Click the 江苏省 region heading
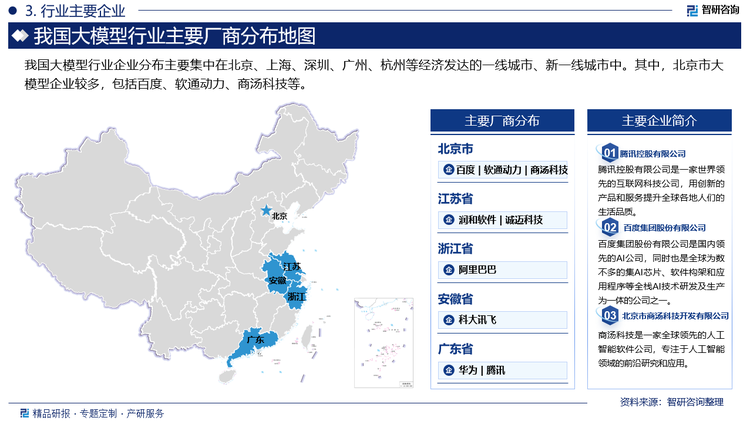This screenshot has height=421, width=750. tap(455, 199)
